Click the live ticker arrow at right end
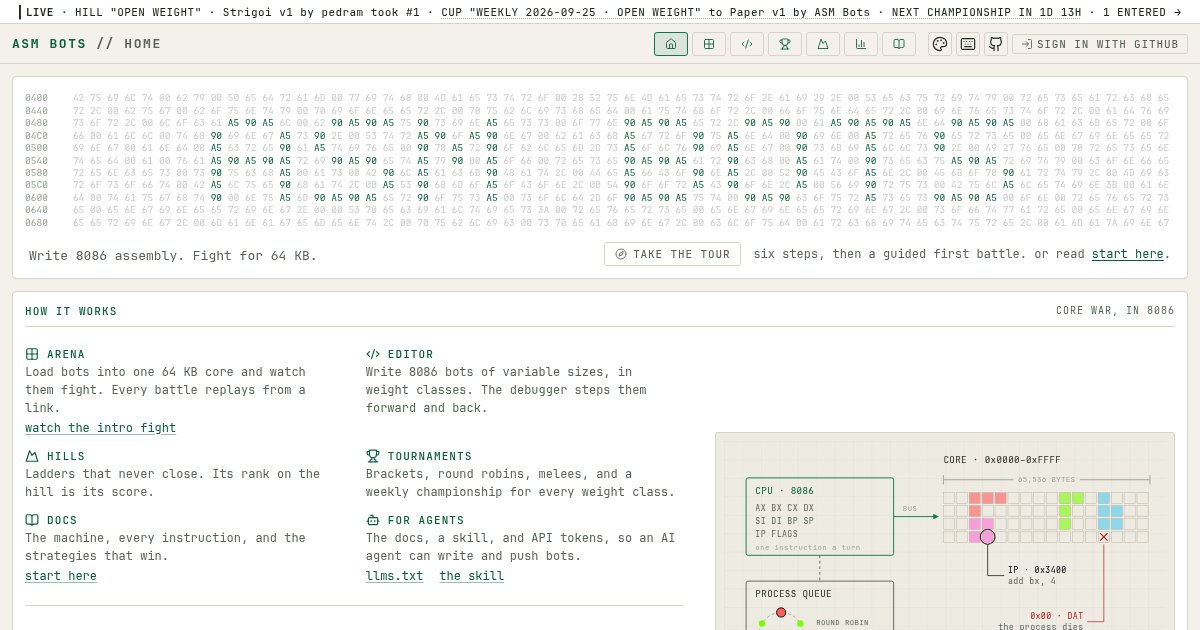This screenshot has width=1200, height=630. click(x=1177, y=12)
